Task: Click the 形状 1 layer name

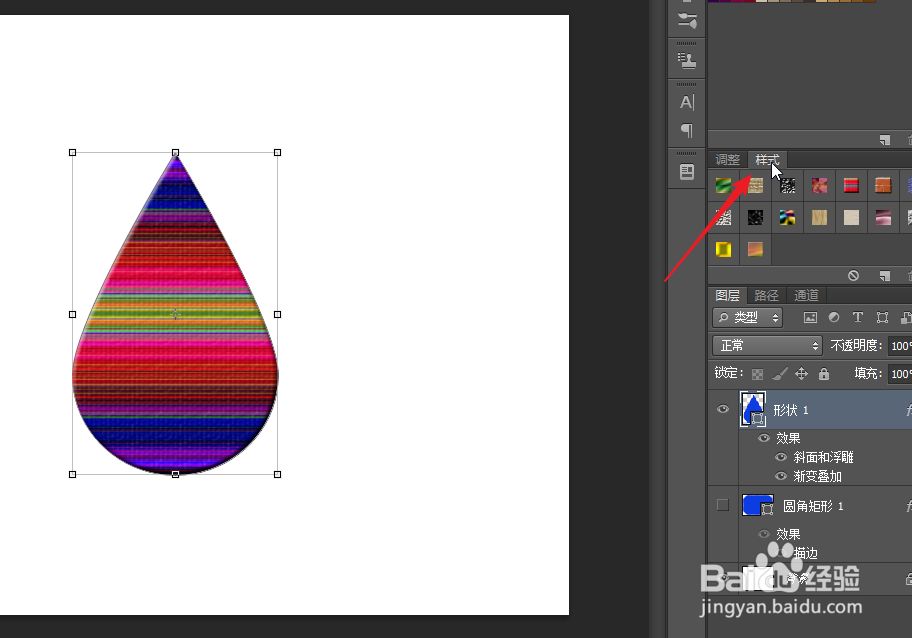Action: point(790,410)
